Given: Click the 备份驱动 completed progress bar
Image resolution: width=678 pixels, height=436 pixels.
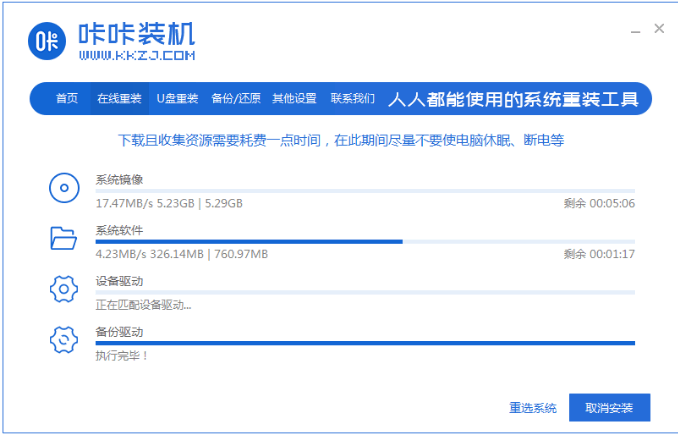Looking at the screenshot, I should [365, 343].
